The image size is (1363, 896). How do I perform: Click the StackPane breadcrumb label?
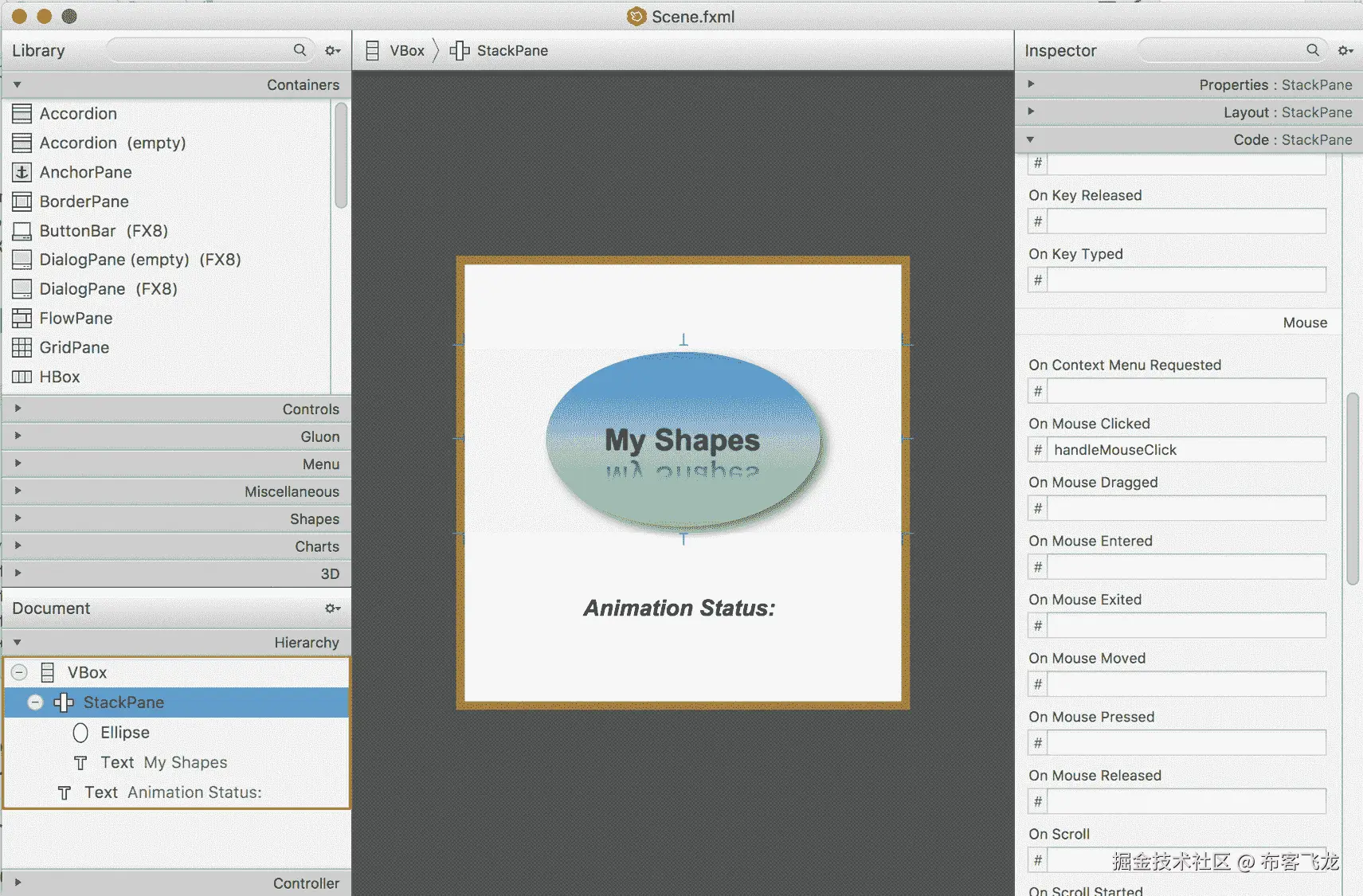point(512,51)
